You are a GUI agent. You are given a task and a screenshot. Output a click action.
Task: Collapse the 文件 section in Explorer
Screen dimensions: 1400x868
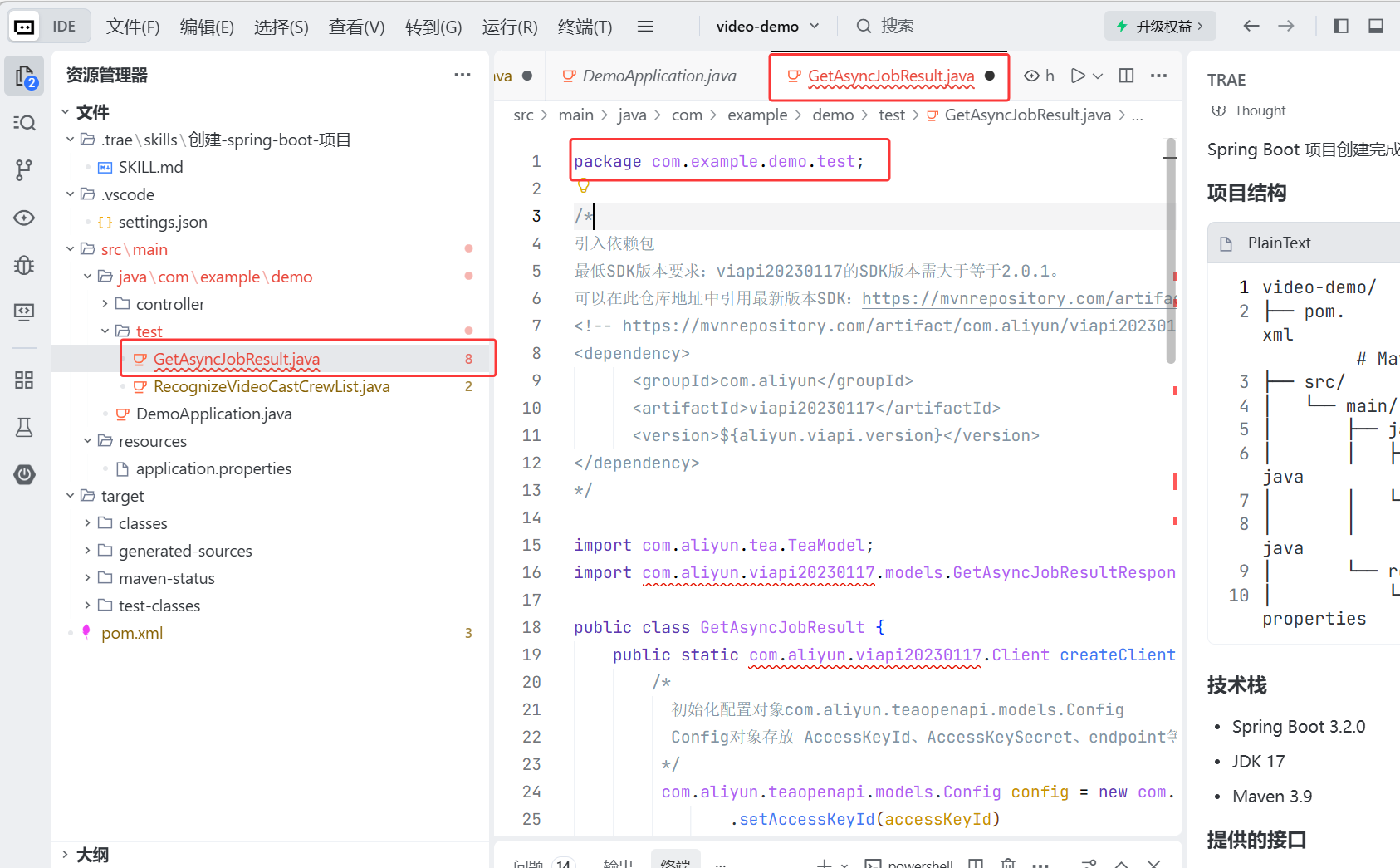coord(66,112)
